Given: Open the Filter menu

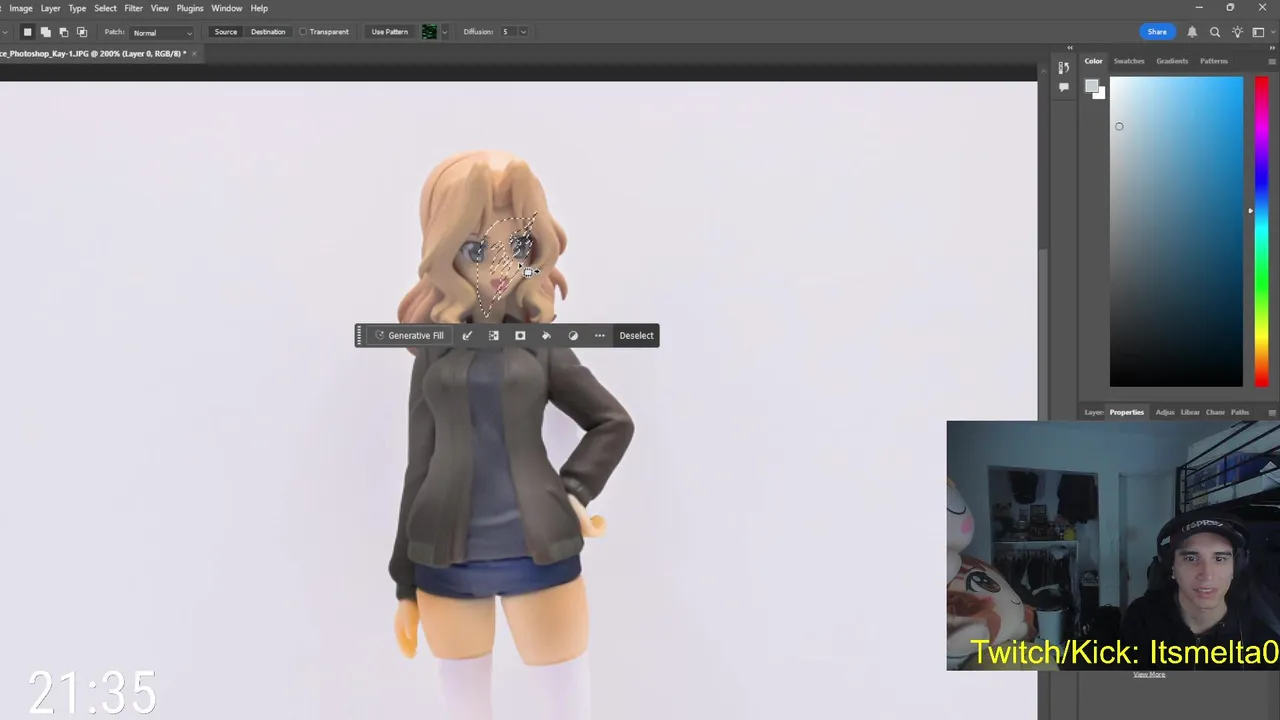Looking at the screenshot, I should [133, 8].
